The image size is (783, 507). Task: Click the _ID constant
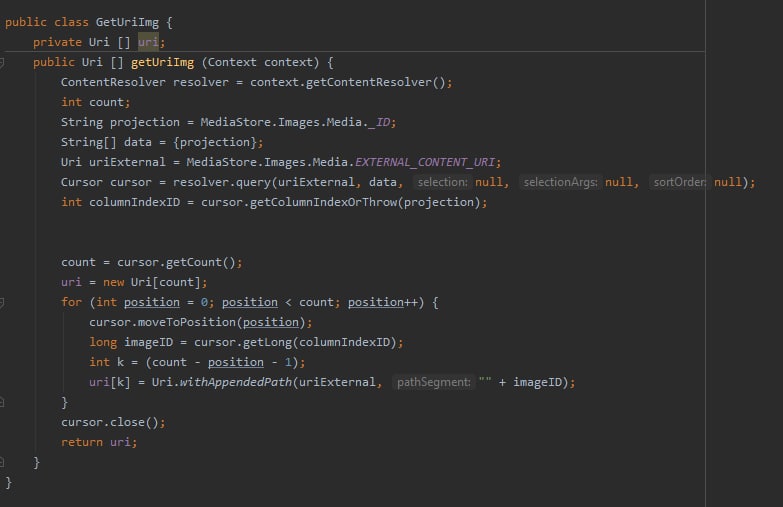coord(379,122)
